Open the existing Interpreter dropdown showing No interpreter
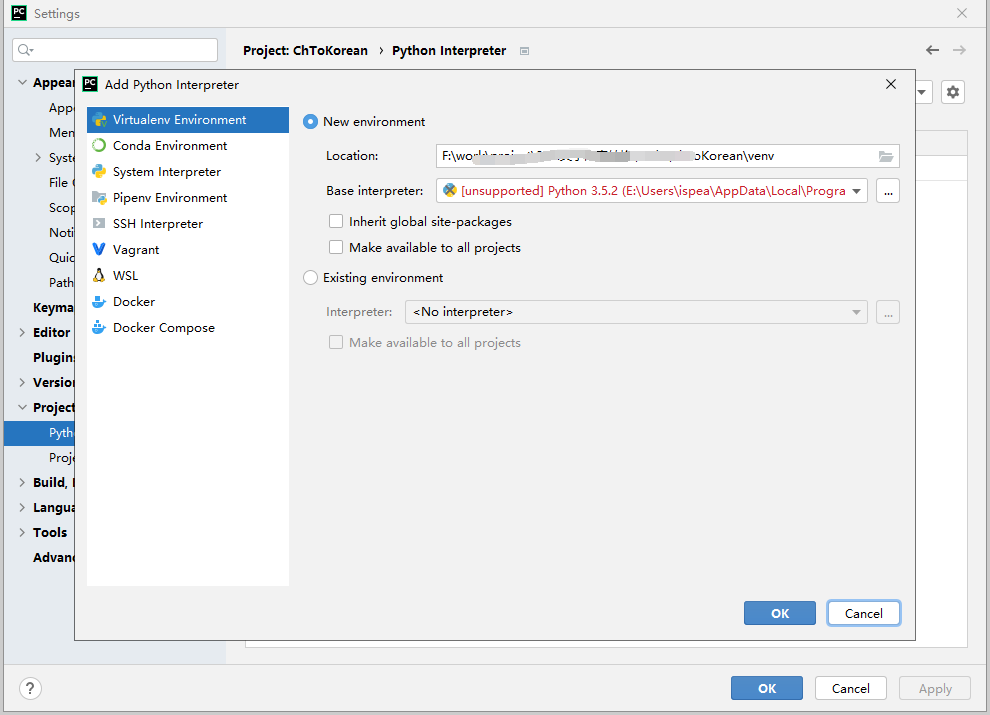Viewport: 990px width, 715px height. click(636, 312)
